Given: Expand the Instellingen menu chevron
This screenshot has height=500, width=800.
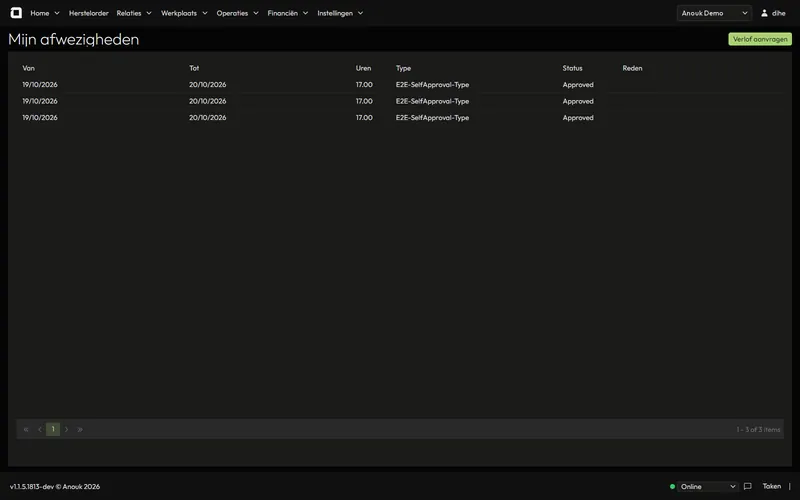Looking at the screenshot, I should point(360,13).
